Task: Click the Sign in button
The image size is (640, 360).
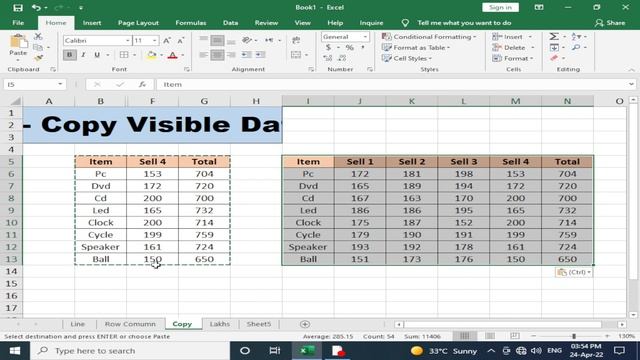Action: click(x=500, y=7)
